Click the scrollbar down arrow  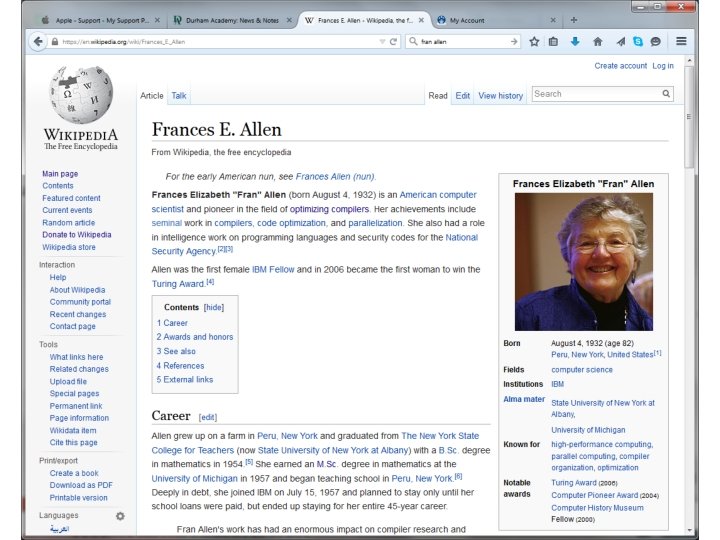[x=689, y=530]
